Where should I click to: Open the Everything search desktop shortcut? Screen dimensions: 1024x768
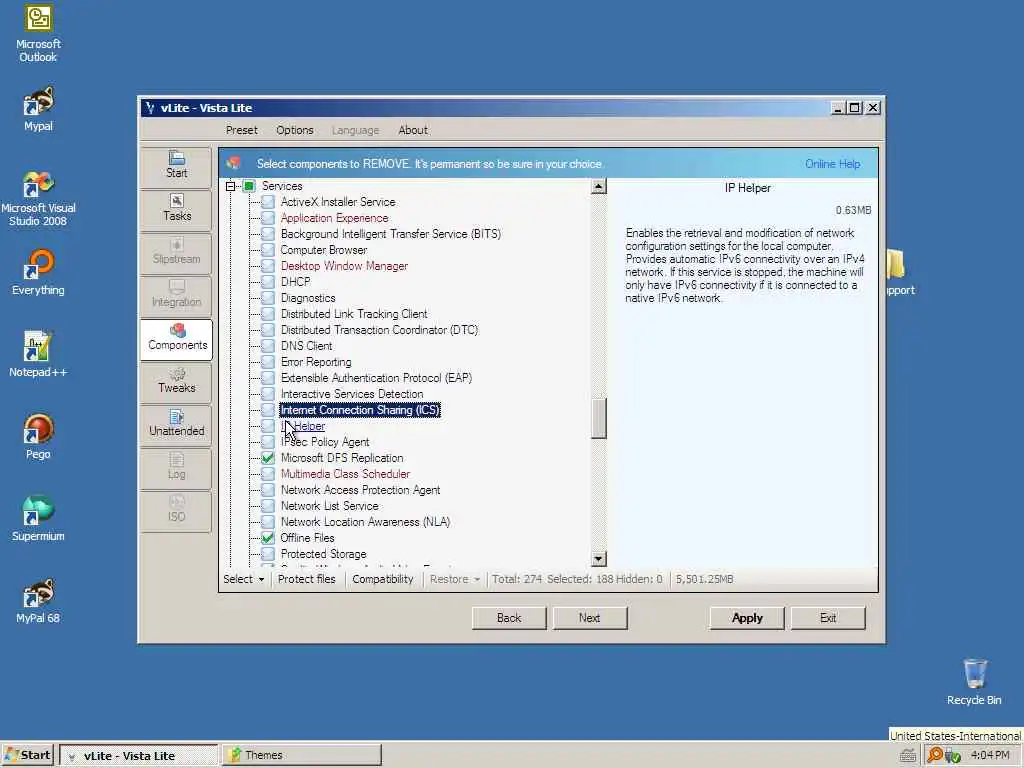click(38, 273)
